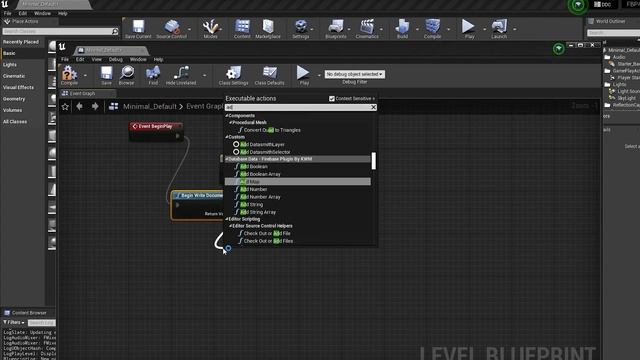Click Find in blueprint toolbar
Viewport: 640px width, 360px height.
pyautogui.click(x=153, y=76)
